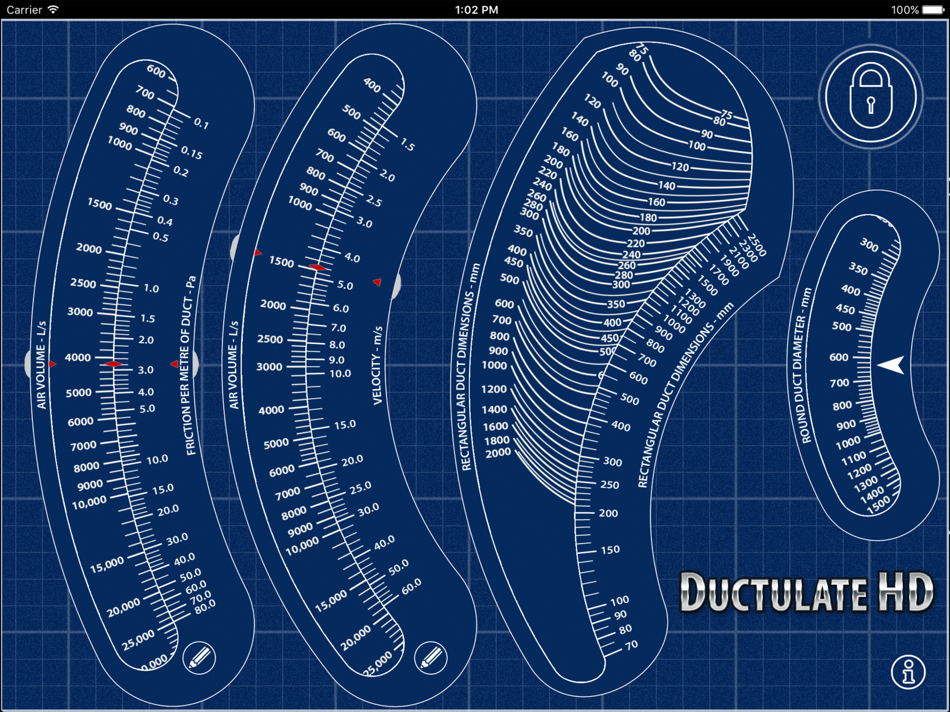950x712 pixels.
Task: Click the red triangle marker near 4000 L/s
Action: click(52, 364)
